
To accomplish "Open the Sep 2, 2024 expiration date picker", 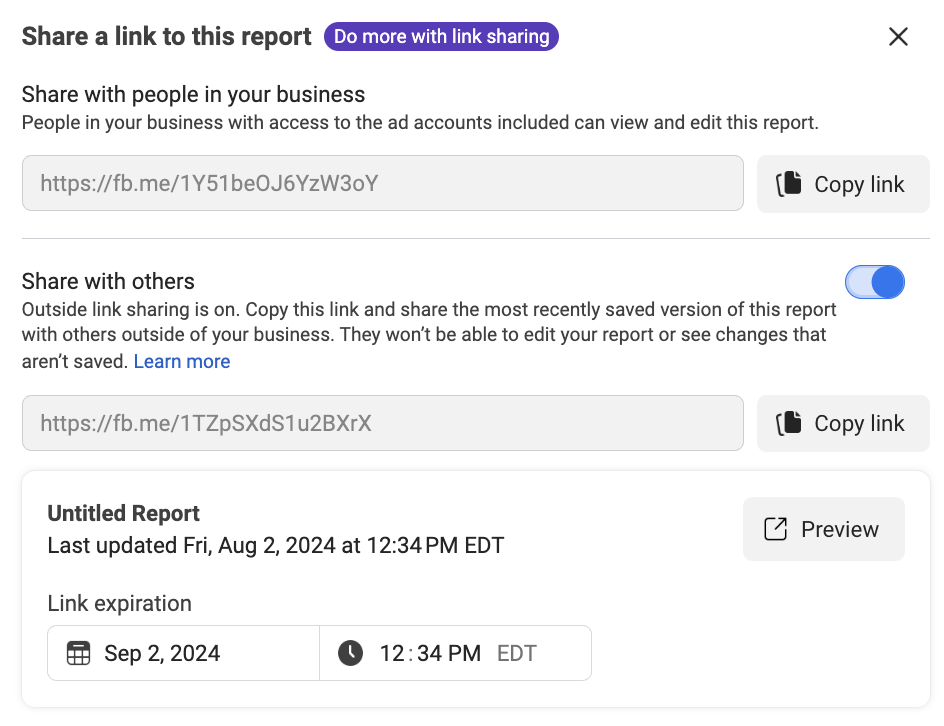I will click(x=184, y=653).
